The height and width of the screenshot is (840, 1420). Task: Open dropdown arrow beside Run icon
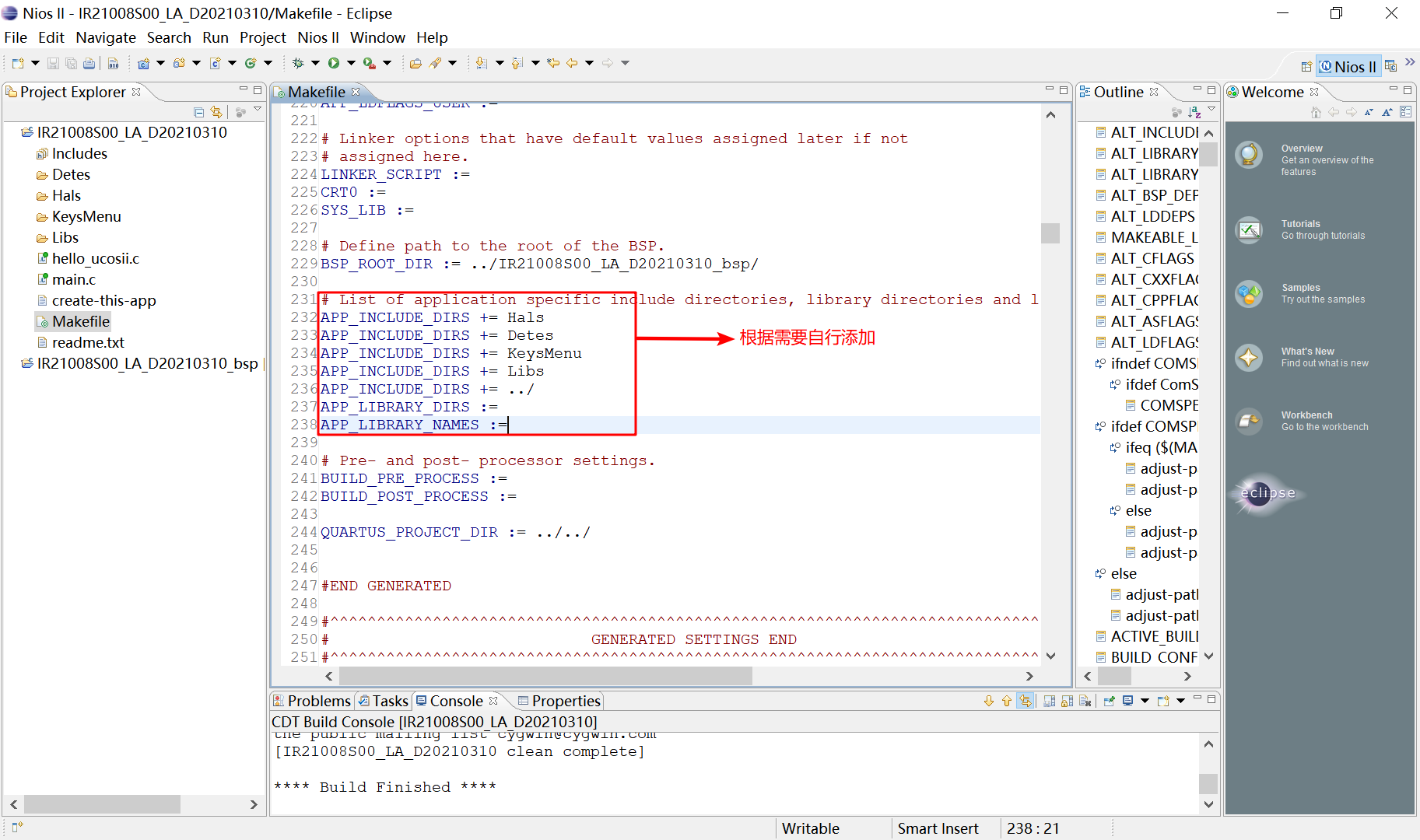coord(351,63)
